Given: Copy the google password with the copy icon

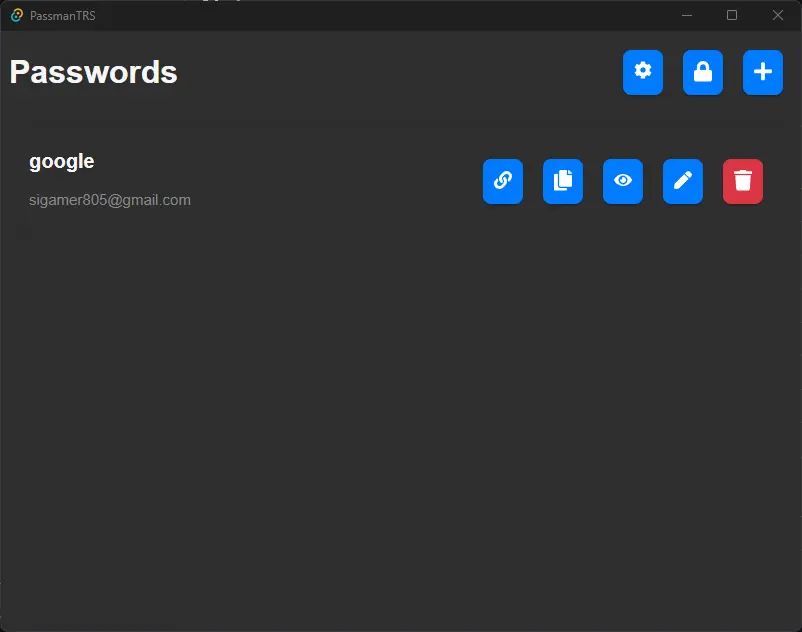Looking at the screenshot, I should click(x=562, y=181).
